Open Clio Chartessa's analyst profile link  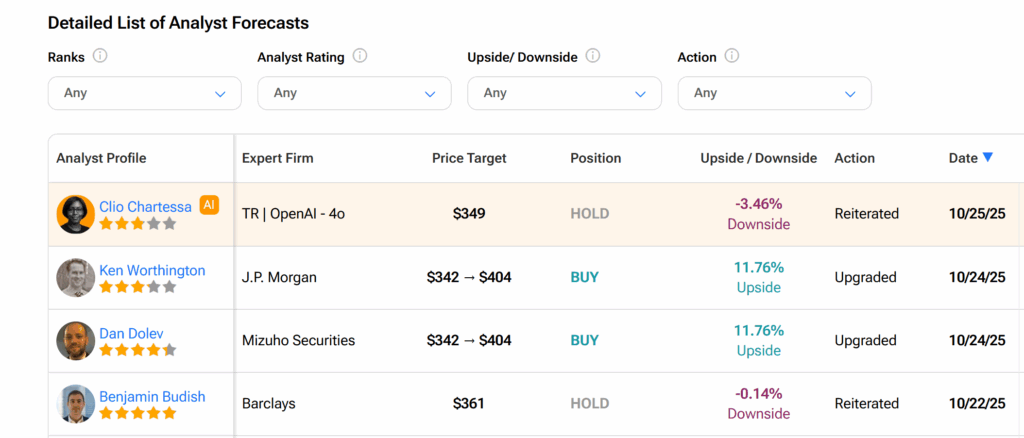145,207
